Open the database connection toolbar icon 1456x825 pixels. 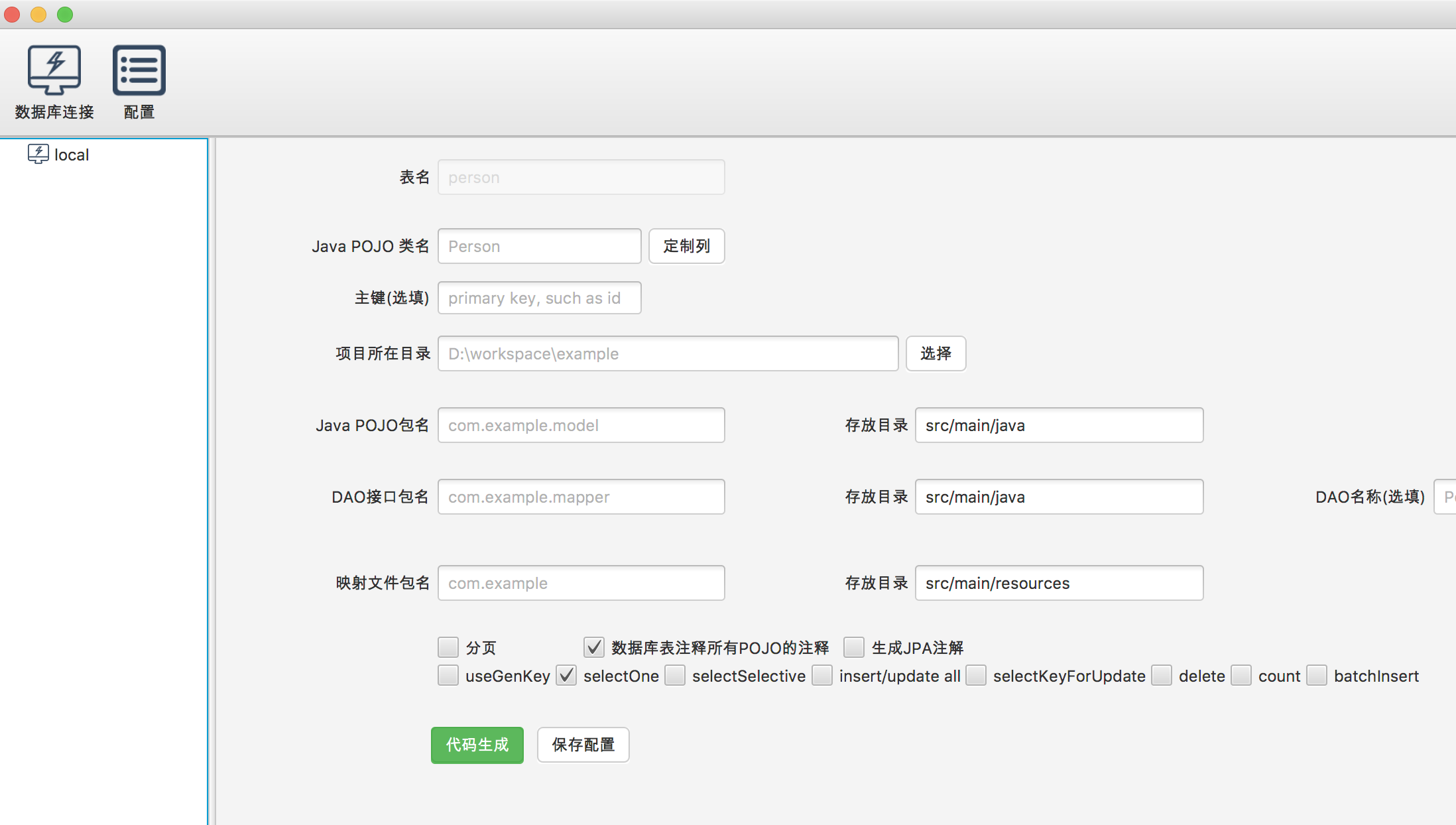point(54,71)
